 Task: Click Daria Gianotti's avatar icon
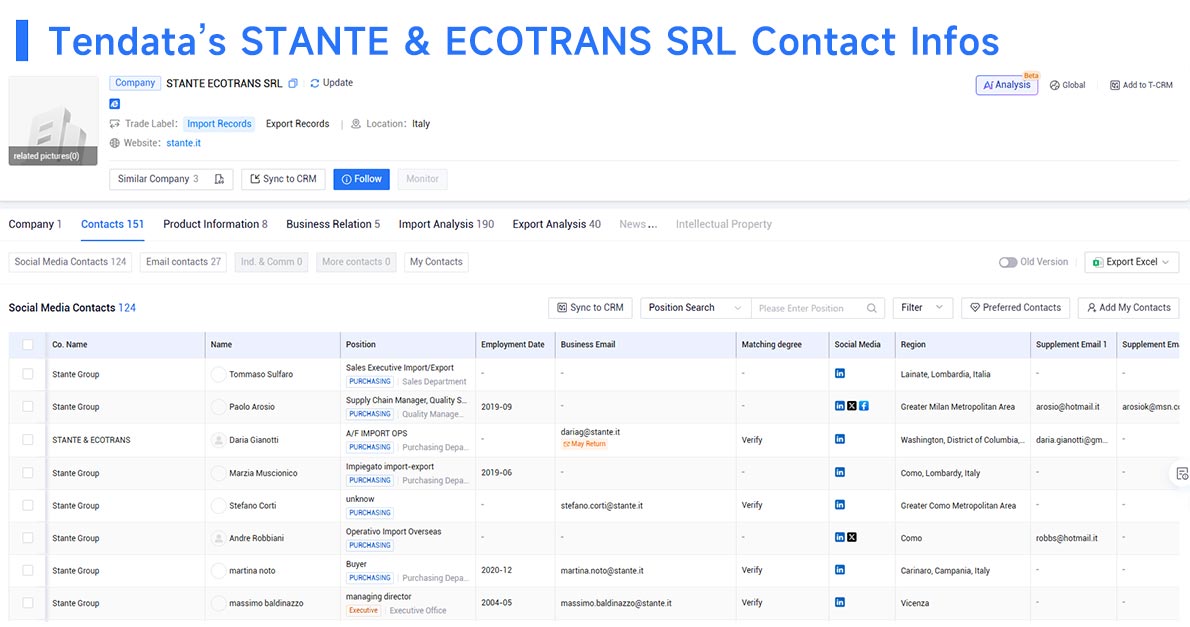219,440
